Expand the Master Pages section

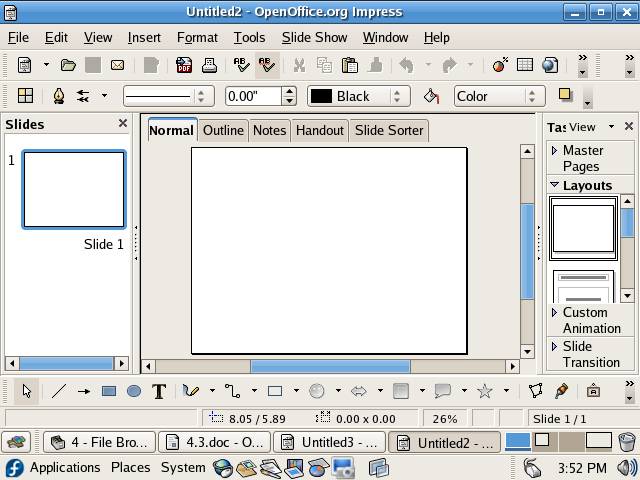click(582, 158)
